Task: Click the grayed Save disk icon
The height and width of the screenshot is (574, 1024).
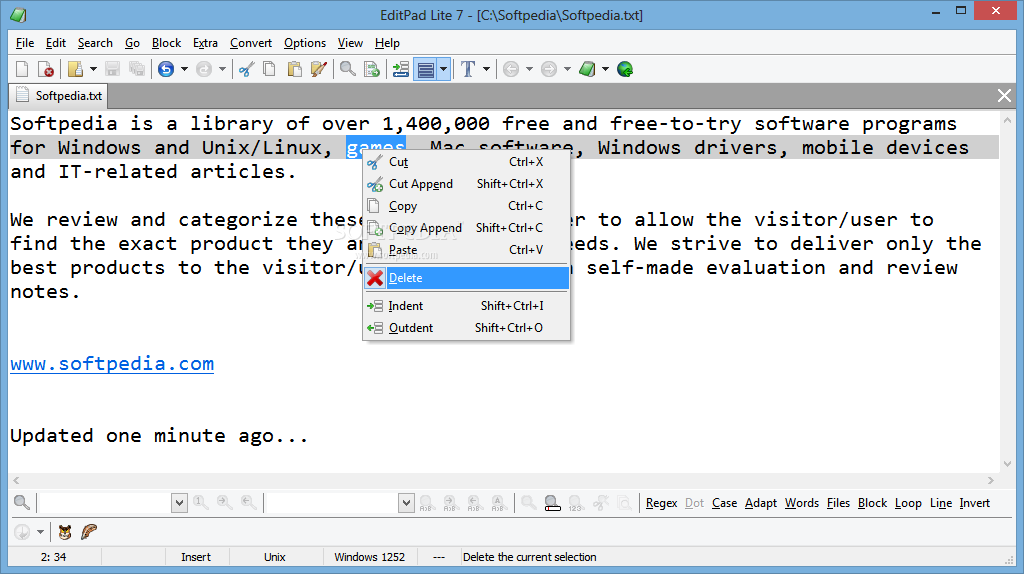Action: point(112,69)
